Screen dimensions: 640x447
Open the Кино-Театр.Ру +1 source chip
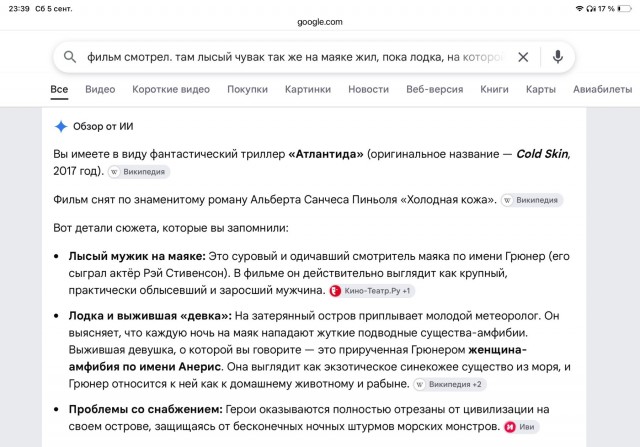[x=372, y=291]
